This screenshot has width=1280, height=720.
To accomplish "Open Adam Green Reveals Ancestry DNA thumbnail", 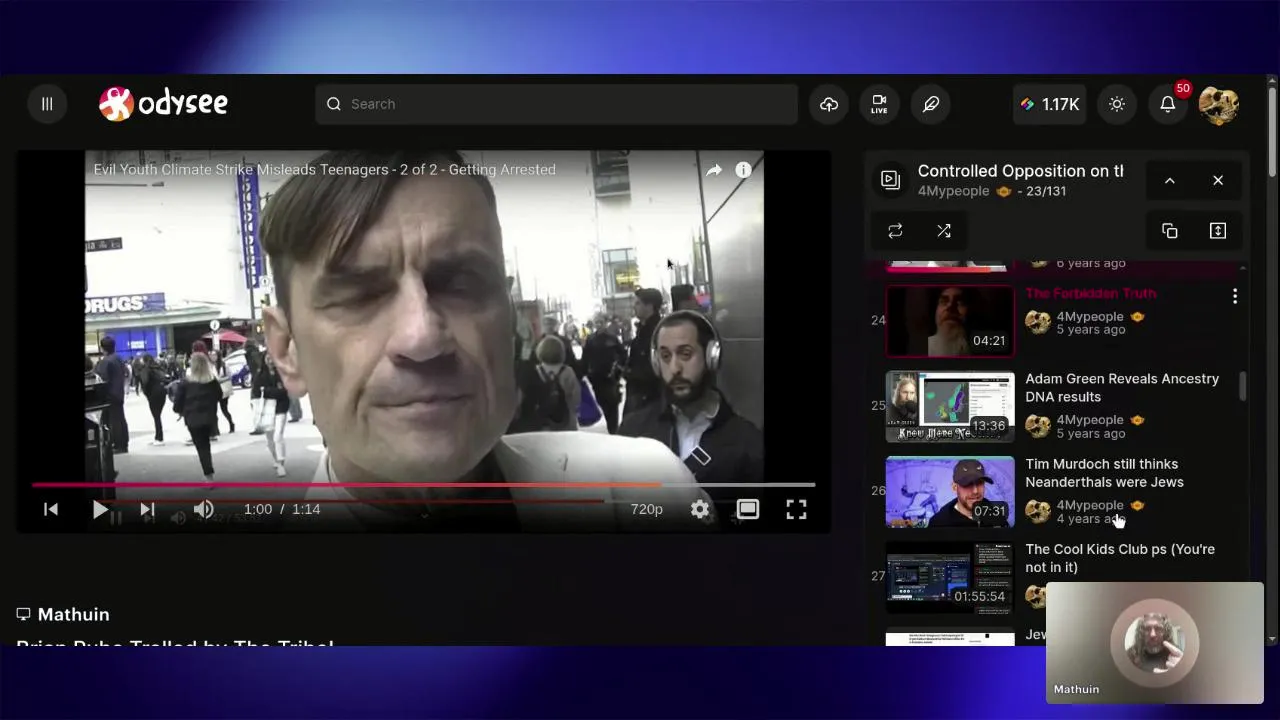I will click(950, 407).
